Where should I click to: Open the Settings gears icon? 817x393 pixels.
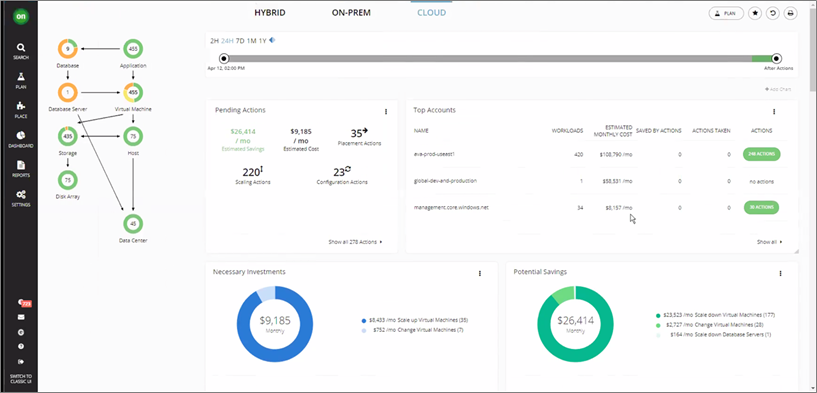[21, 194]
